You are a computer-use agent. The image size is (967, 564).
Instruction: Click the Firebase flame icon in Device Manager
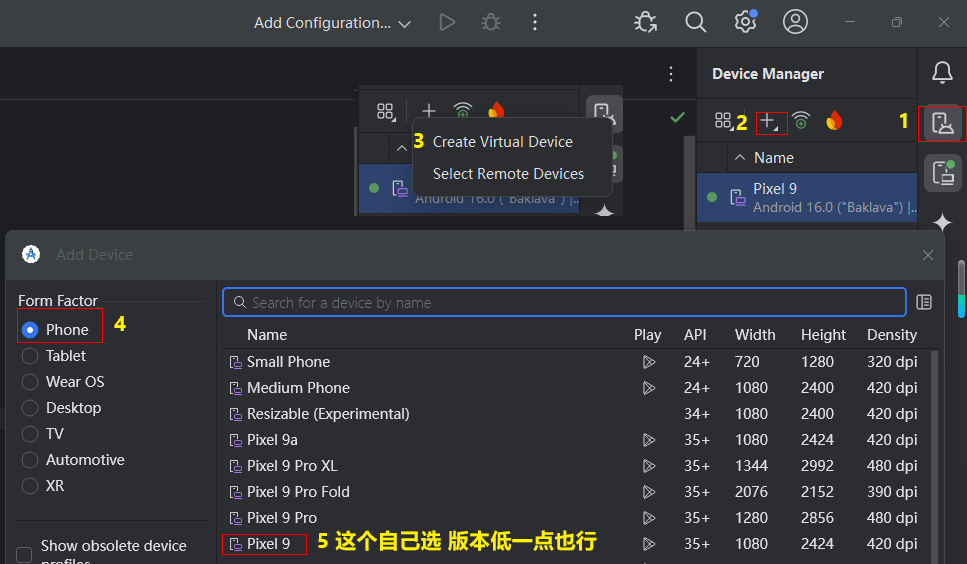click(x=834, y=120)
